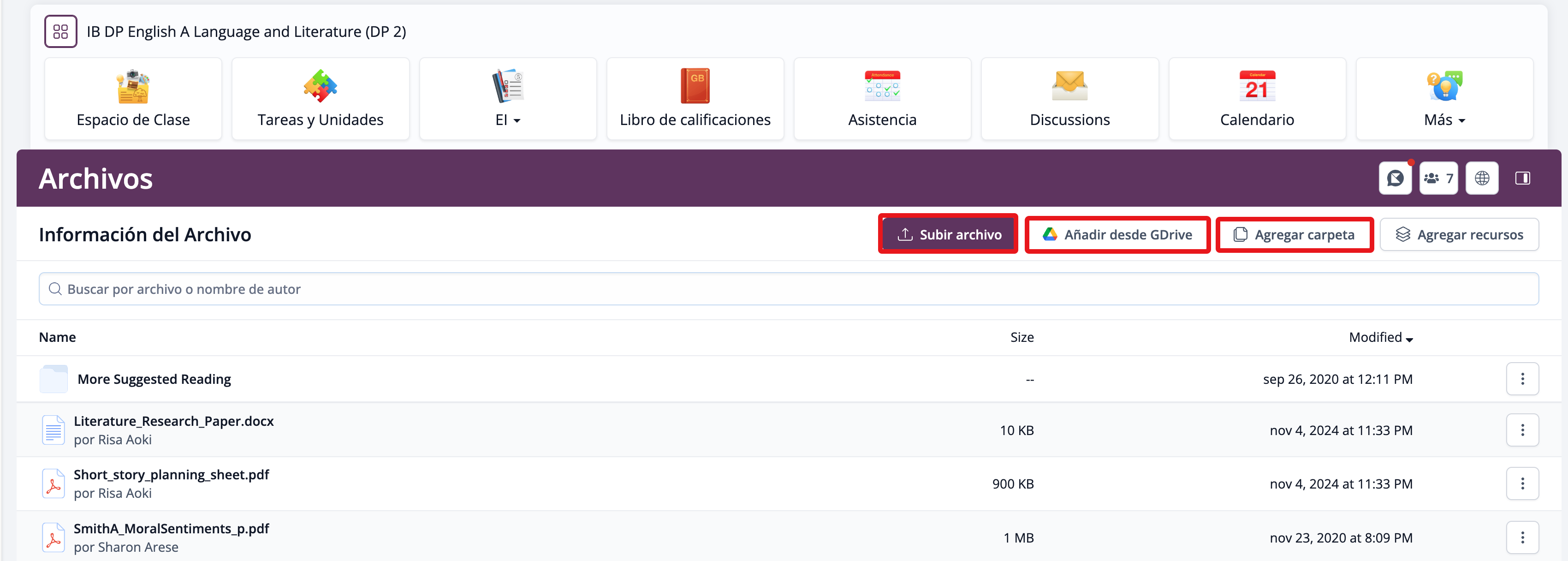The width and height of the screenshot is (1568, 561).
Task: Click the PDF icon for SmithA_MoralSentiments_p.pdf
Action: (x=53, y=537)
